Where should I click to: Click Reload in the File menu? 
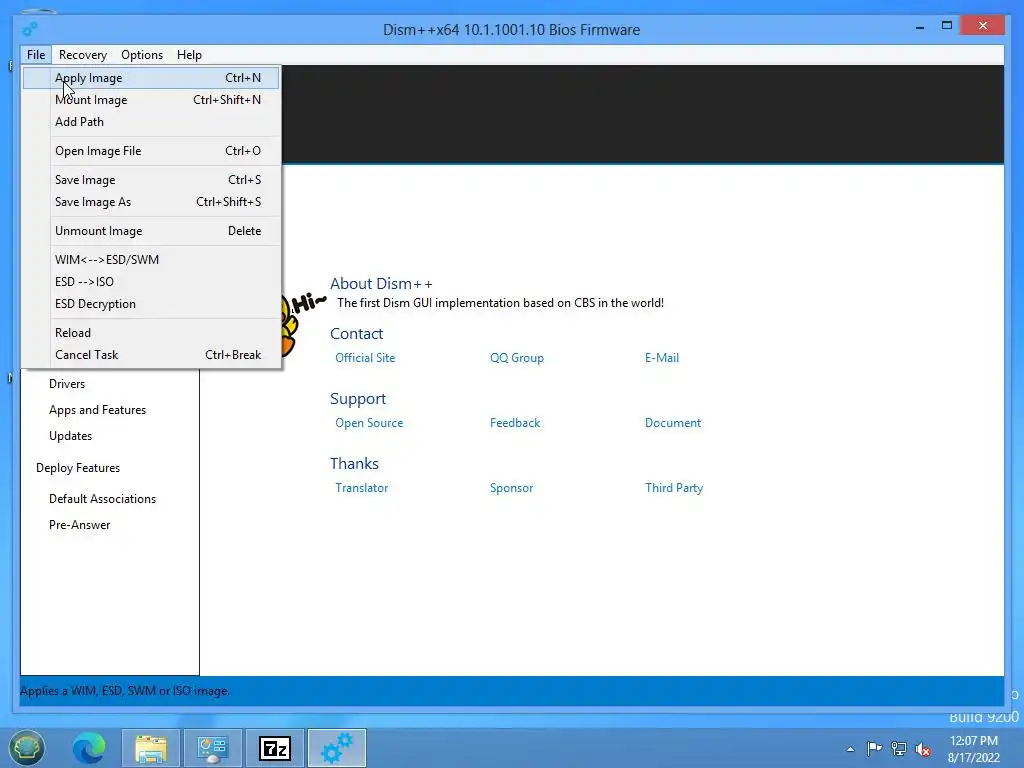click(x=151, y=332)
